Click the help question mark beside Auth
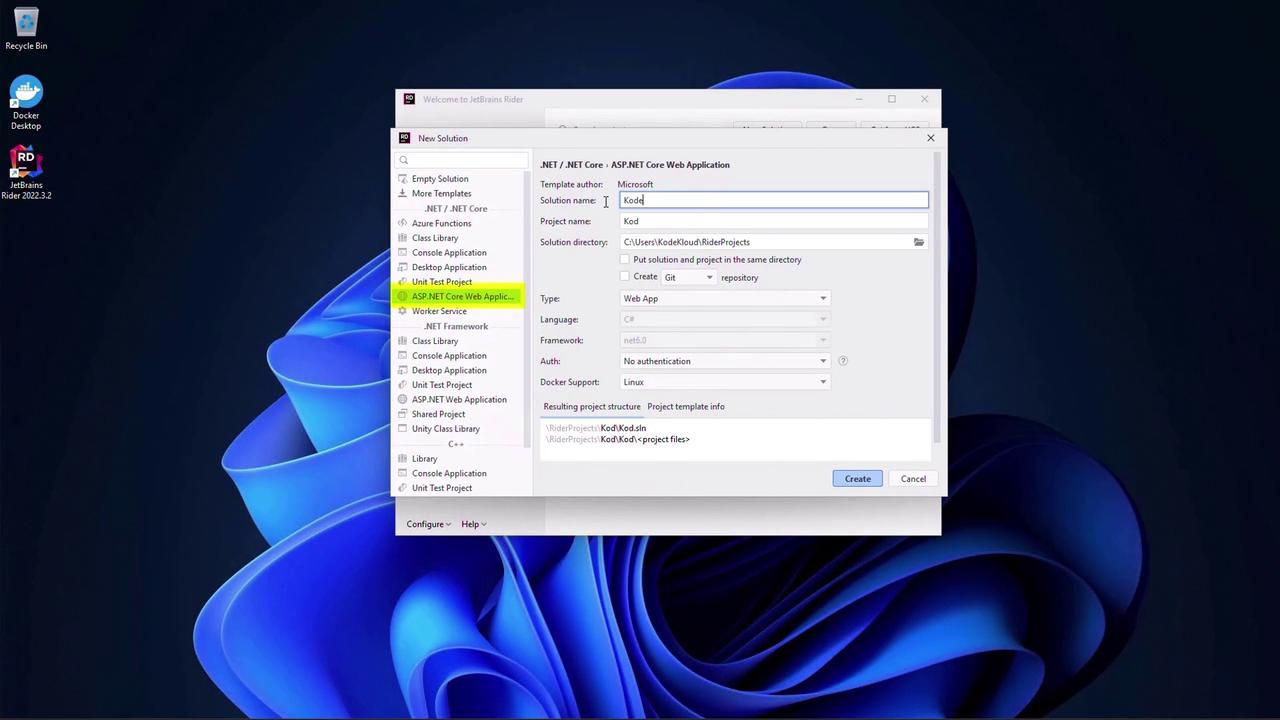 [x=843, y=361]
